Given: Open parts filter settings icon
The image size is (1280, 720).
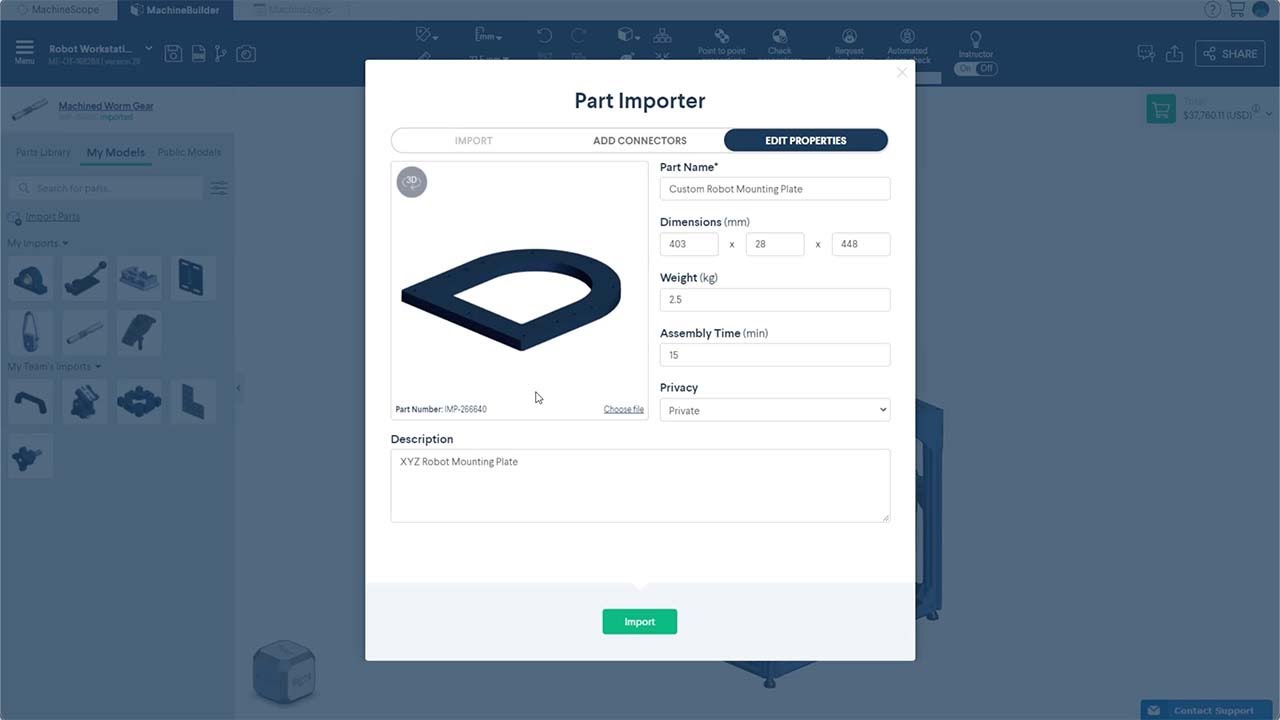Looking at the screenshot, I should tap(219, 188).
